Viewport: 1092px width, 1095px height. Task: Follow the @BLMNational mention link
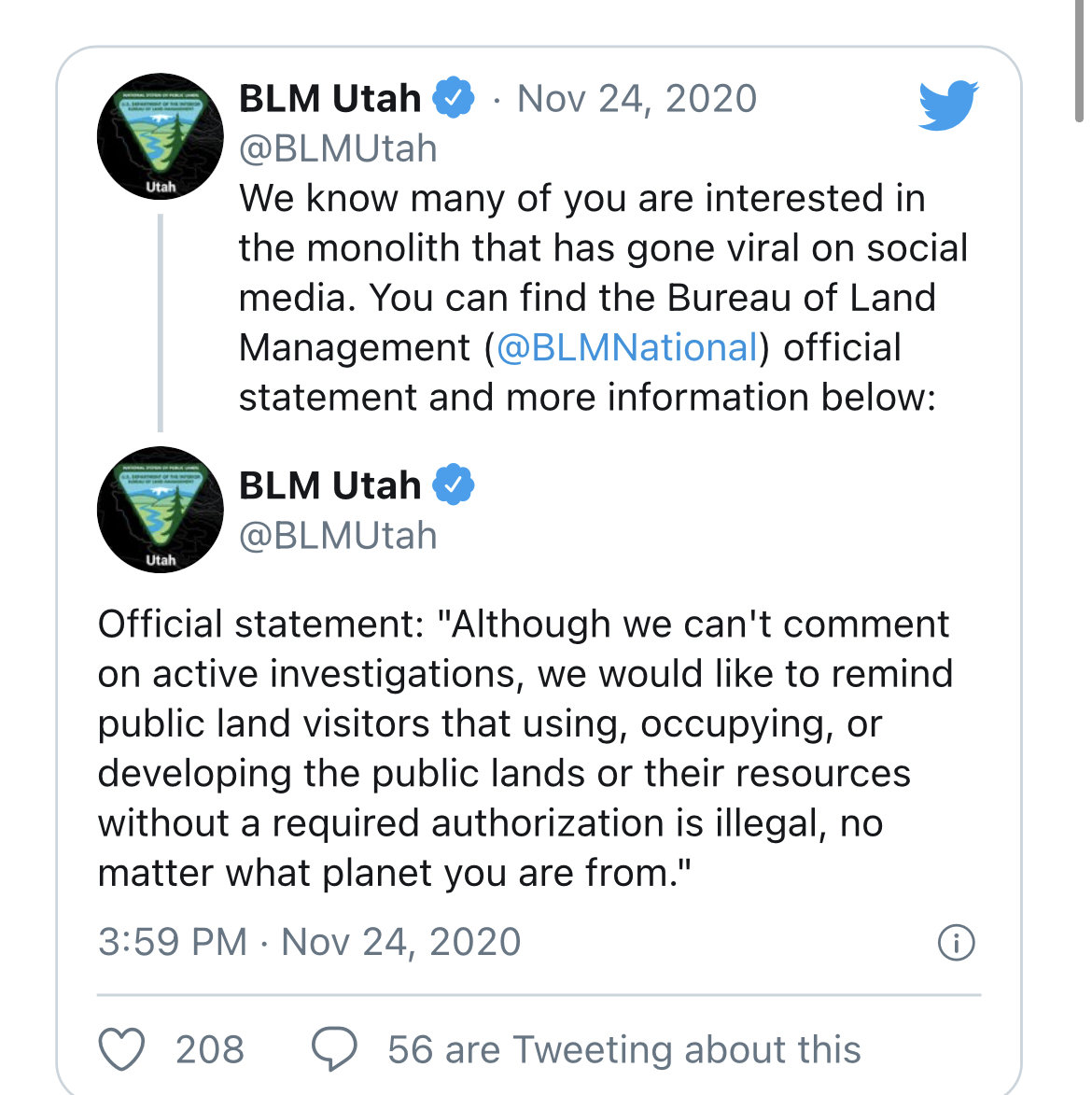click(627, 348)
